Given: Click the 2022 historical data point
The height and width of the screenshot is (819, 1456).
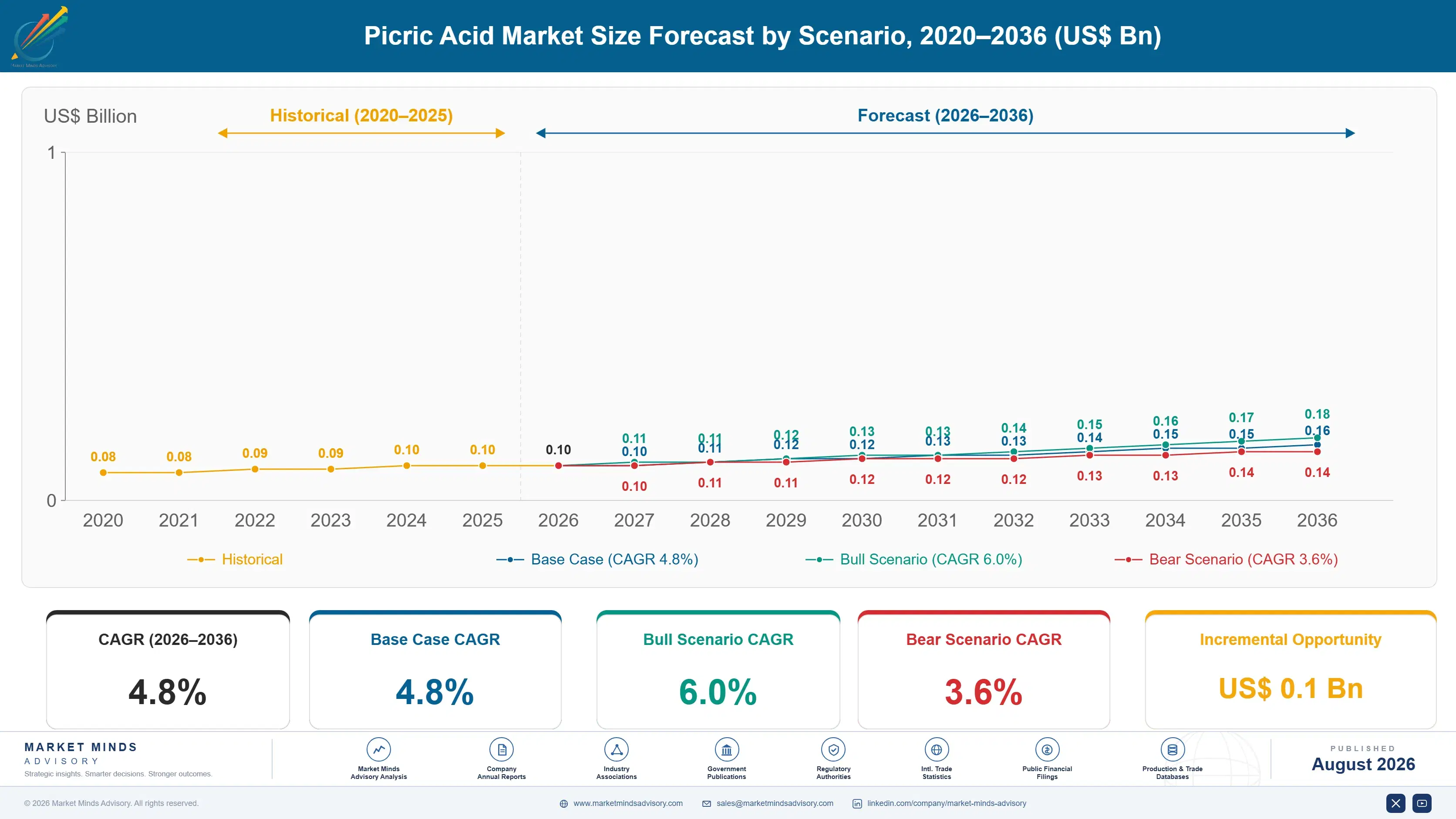Looking at the screenshot, I should point(255,470).
